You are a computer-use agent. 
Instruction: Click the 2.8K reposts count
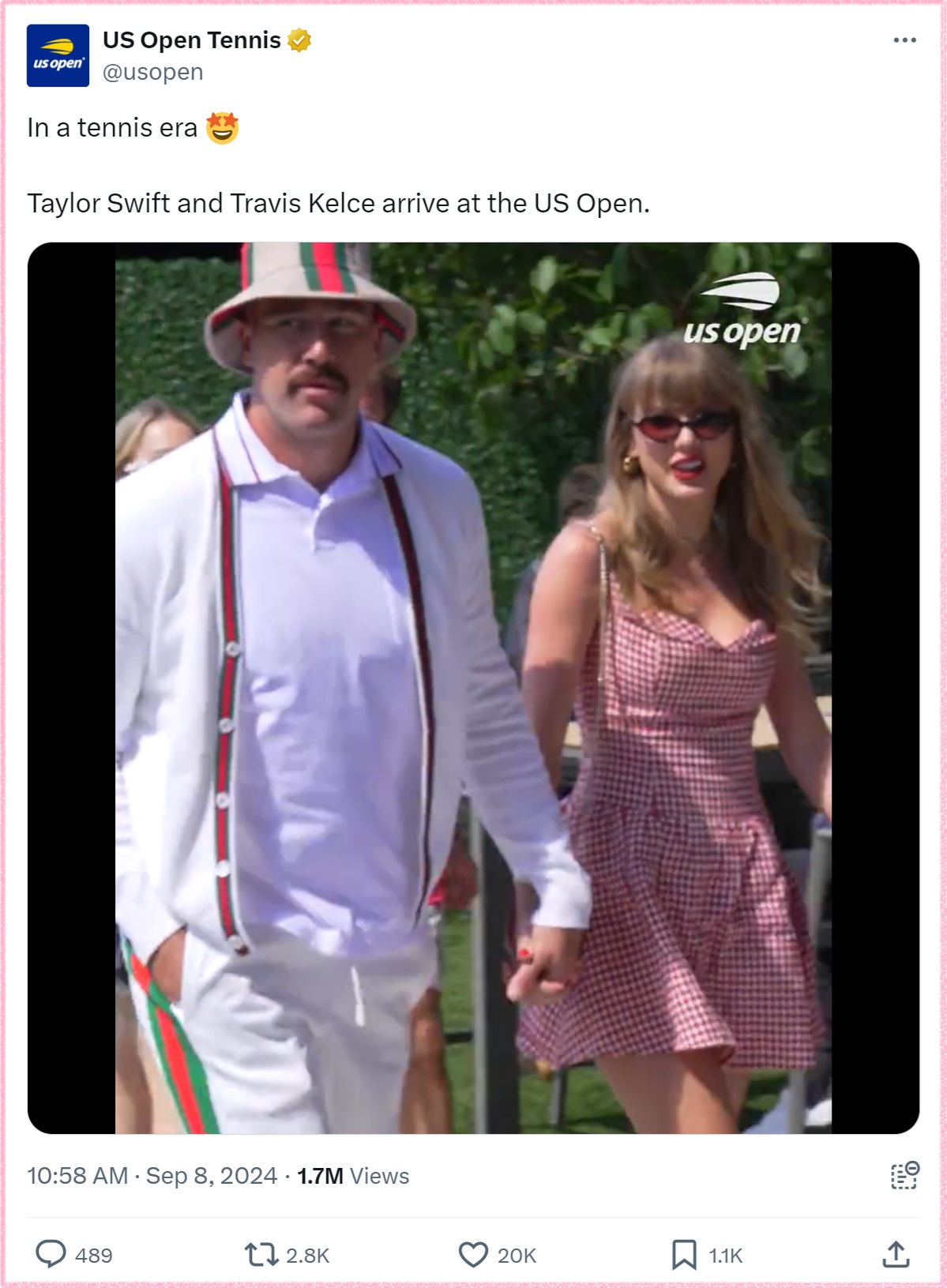pyautogui.click(x=307, y=1256)
